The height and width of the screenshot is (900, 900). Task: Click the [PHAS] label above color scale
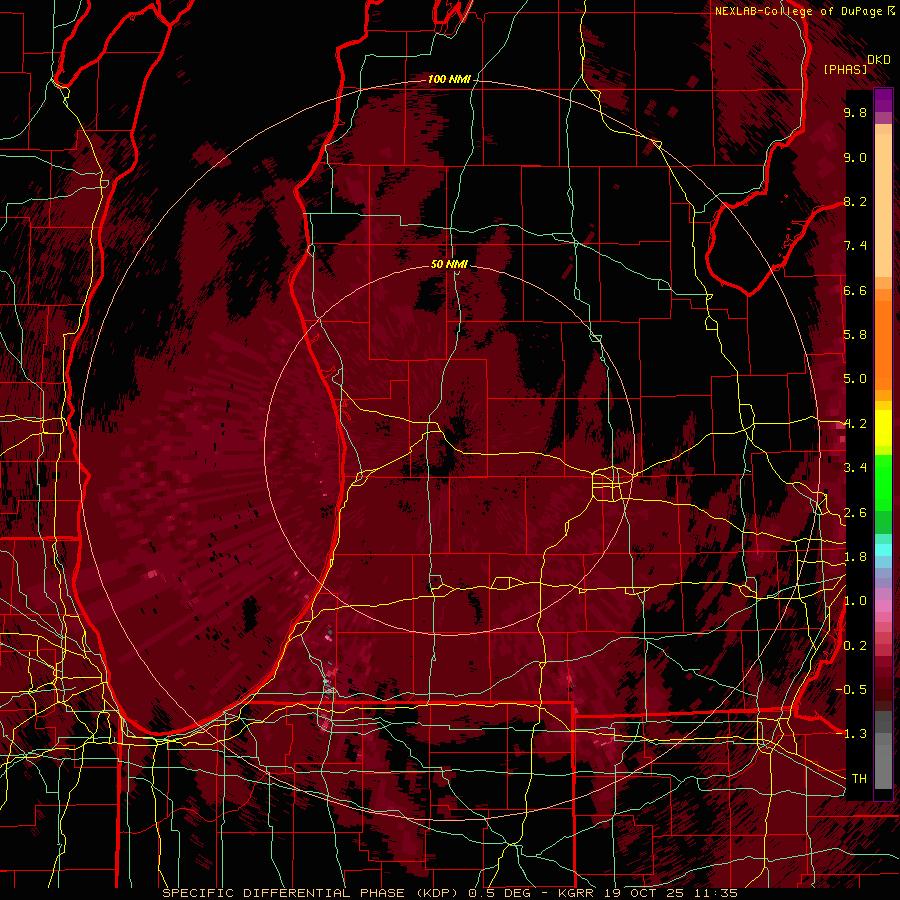pyautogui.click(x=845, y=70)
